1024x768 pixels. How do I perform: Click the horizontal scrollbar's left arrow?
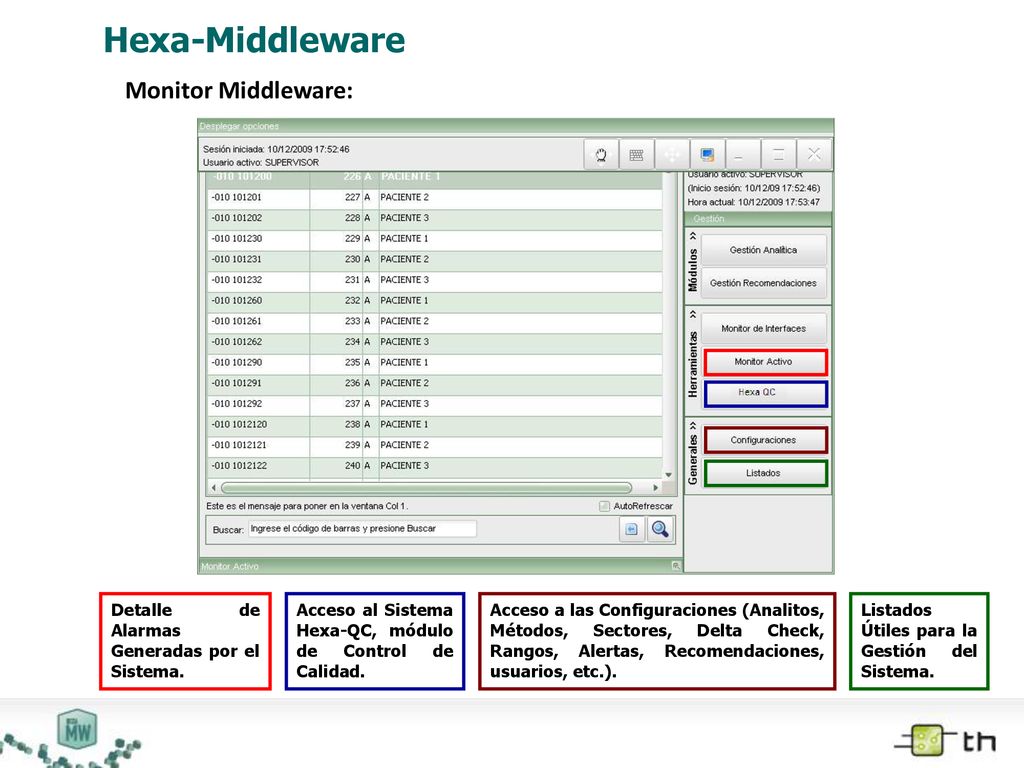[214, 488]
